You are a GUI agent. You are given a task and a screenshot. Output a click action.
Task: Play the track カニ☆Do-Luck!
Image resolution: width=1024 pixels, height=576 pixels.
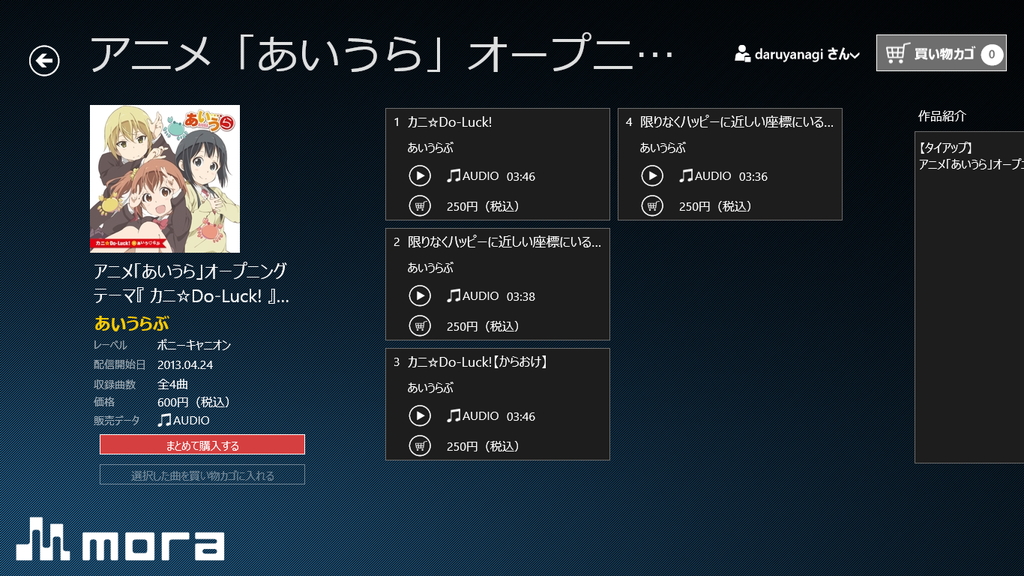(419, 175)
